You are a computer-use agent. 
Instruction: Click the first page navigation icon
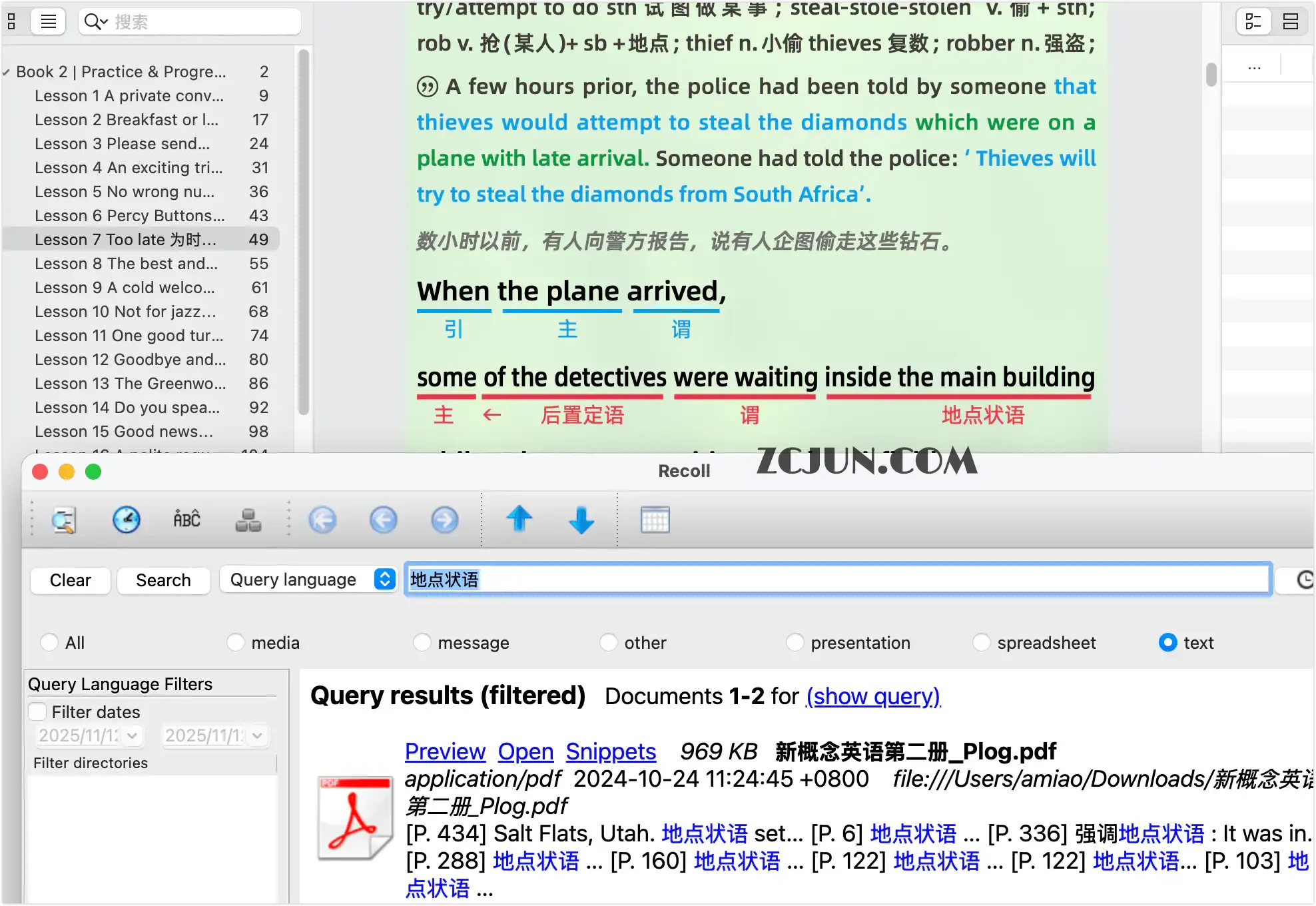point(323,520)
